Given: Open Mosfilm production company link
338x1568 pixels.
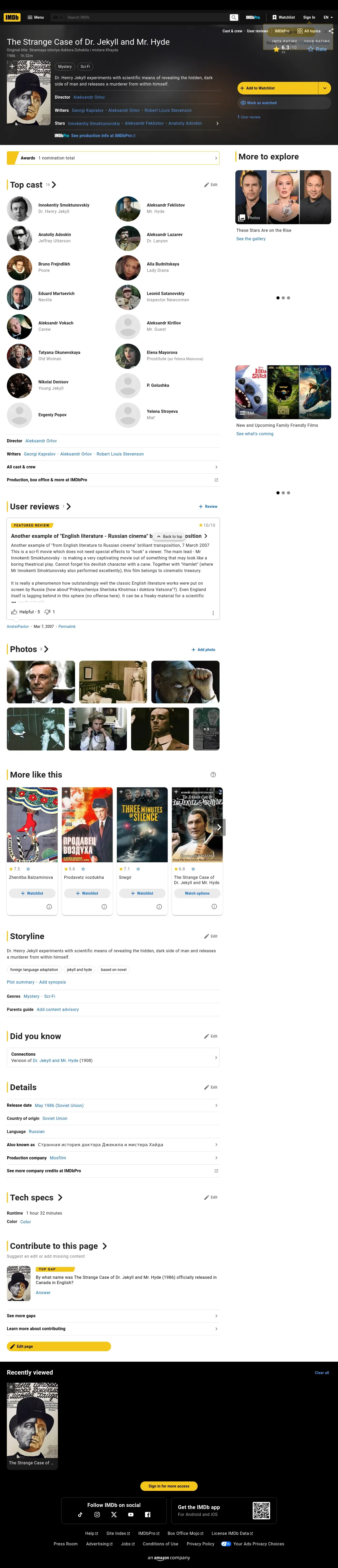Looking at the screenshot, I should pyautogui.click(x=58, y=1158).
